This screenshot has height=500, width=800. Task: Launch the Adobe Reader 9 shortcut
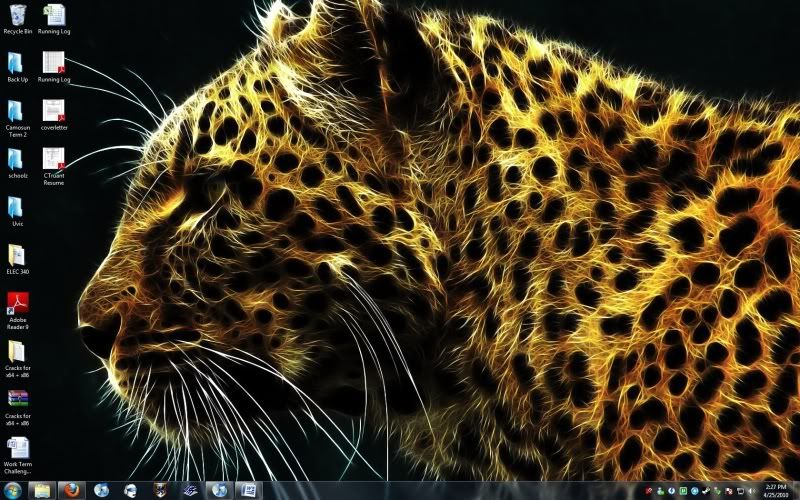coord(17,310)
